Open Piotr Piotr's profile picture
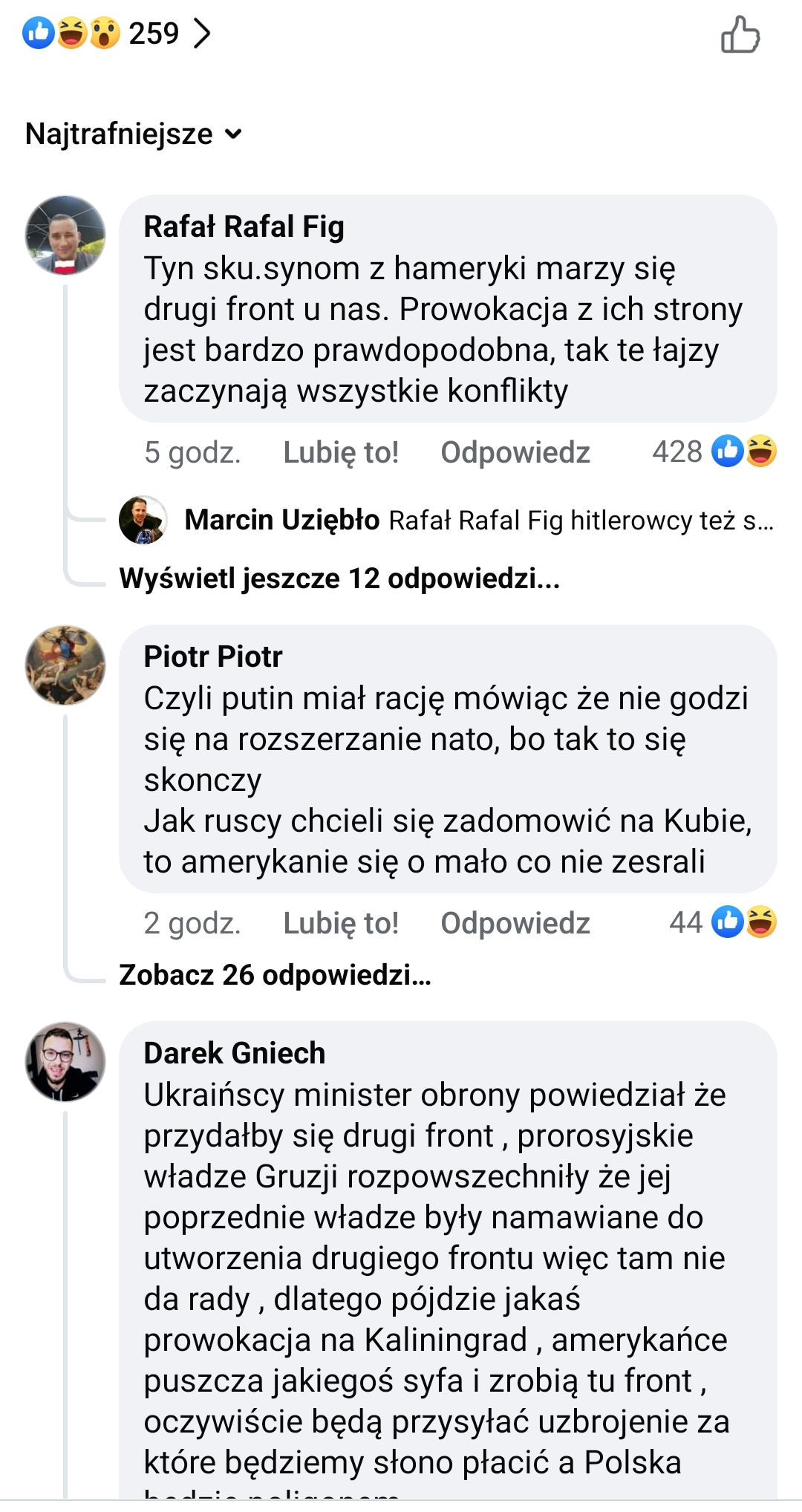 tap(65, 665)
